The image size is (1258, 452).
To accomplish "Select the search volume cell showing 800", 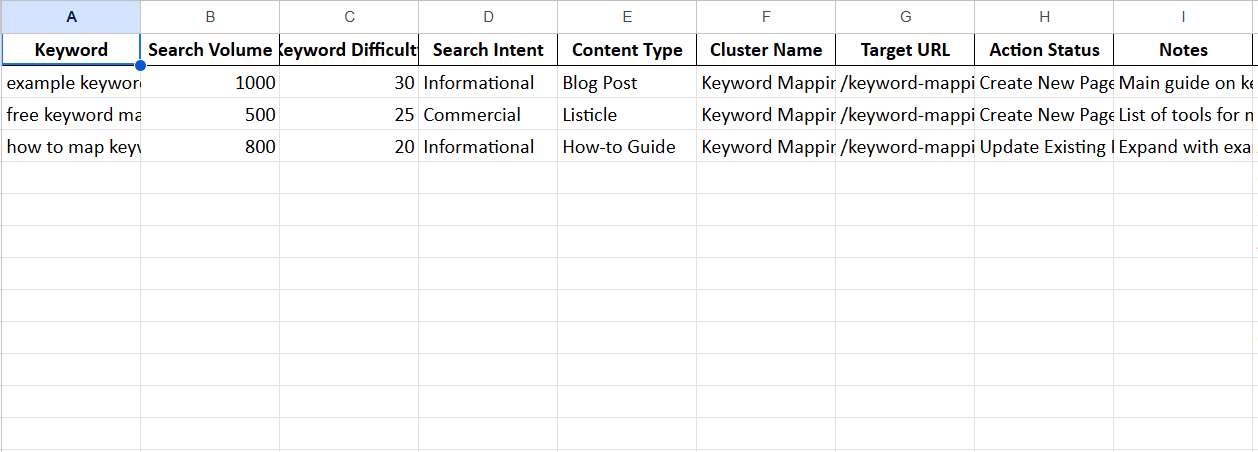I will pyautogui.click(x=210, y=147).
